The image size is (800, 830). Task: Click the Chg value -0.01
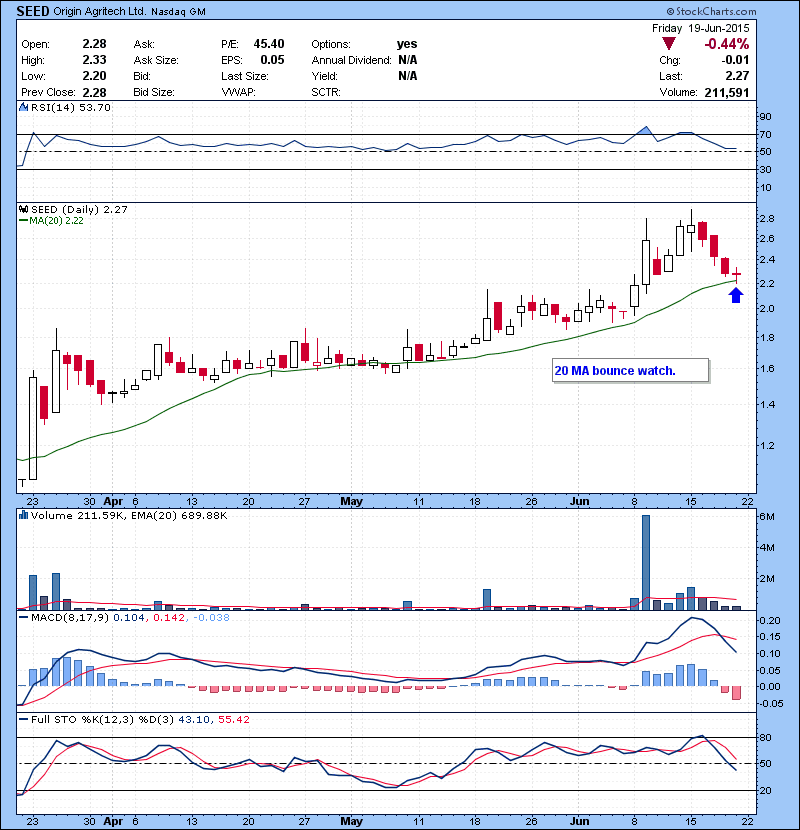[735, 60]
